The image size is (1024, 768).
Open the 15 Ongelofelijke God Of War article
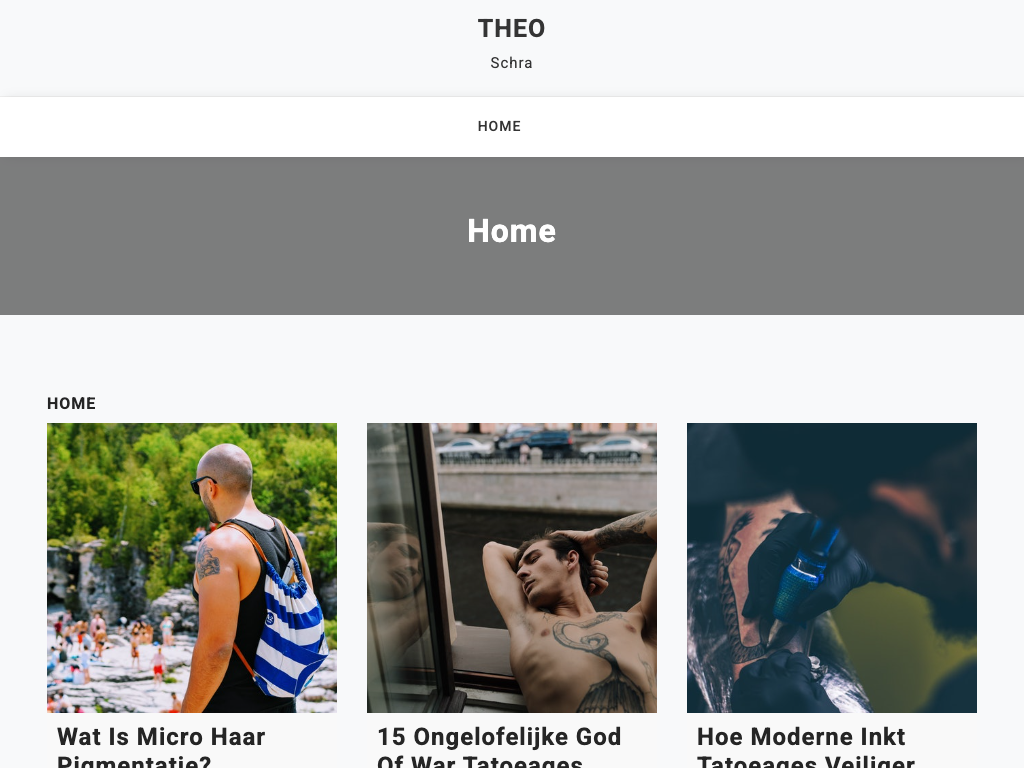click(x=500, y=746)
